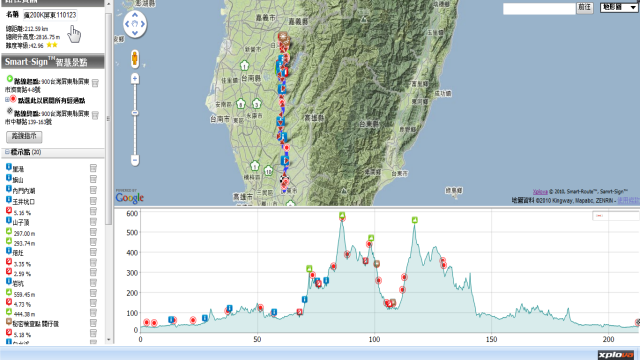This screenshot has height=360, width=640.
Task: Click the red slope icon beside 5.16 %
Action: tap(9, 210)
